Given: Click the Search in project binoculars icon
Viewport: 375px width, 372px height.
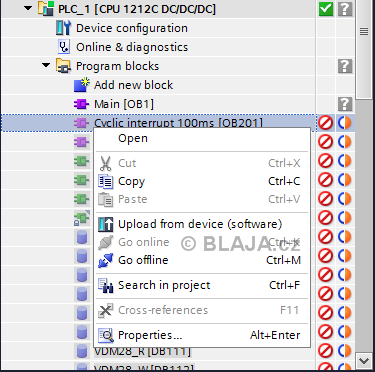Looking at the screenshot, I should [106, 285].
